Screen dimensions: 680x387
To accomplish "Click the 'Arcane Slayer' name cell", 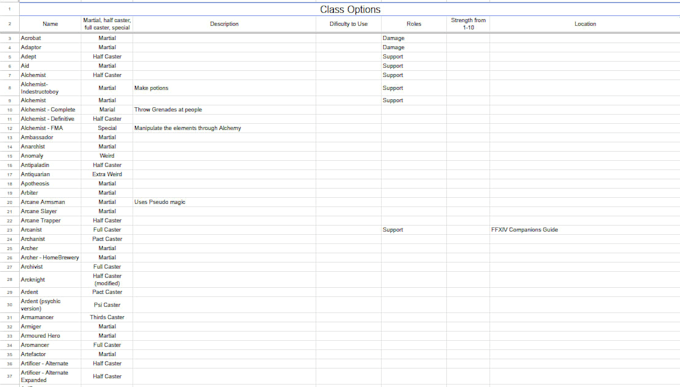I will click(50, 211).
